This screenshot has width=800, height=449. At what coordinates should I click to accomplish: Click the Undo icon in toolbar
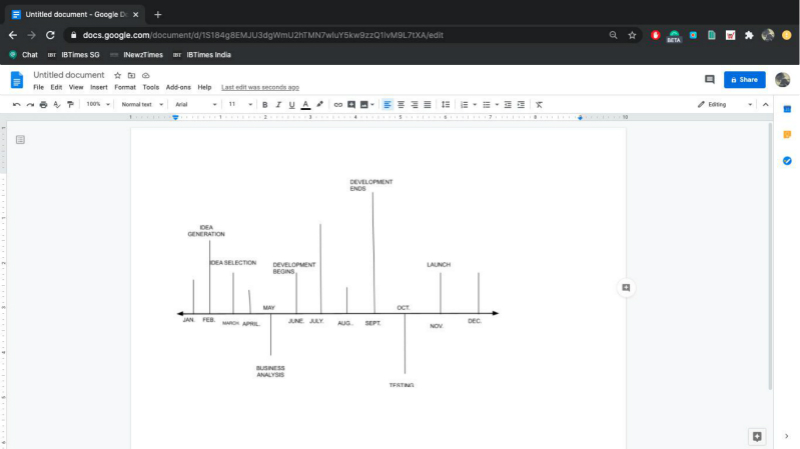pos(17,104)
